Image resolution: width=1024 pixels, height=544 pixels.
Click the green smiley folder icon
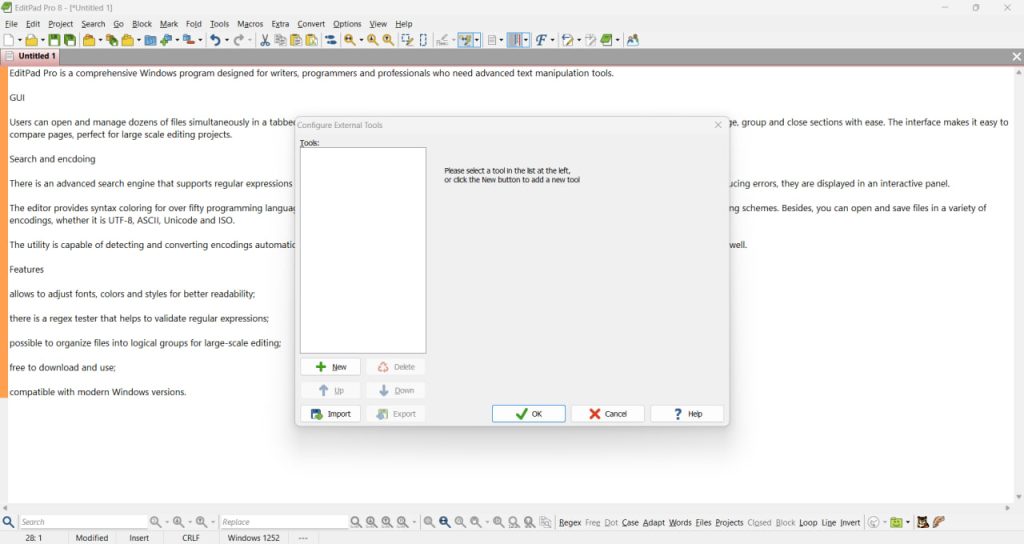pyautogui.click(x=897, y=522)
